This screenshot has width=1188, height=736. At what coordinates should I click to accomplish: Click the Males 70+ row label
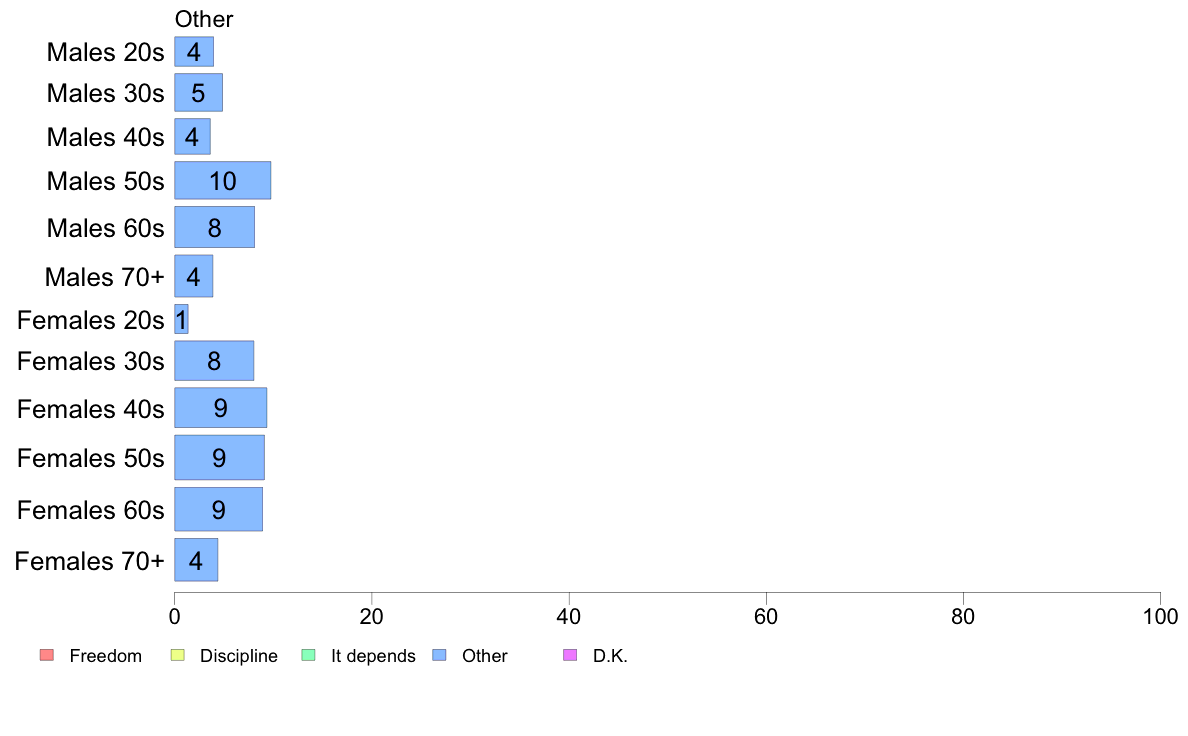coord(105,277)
